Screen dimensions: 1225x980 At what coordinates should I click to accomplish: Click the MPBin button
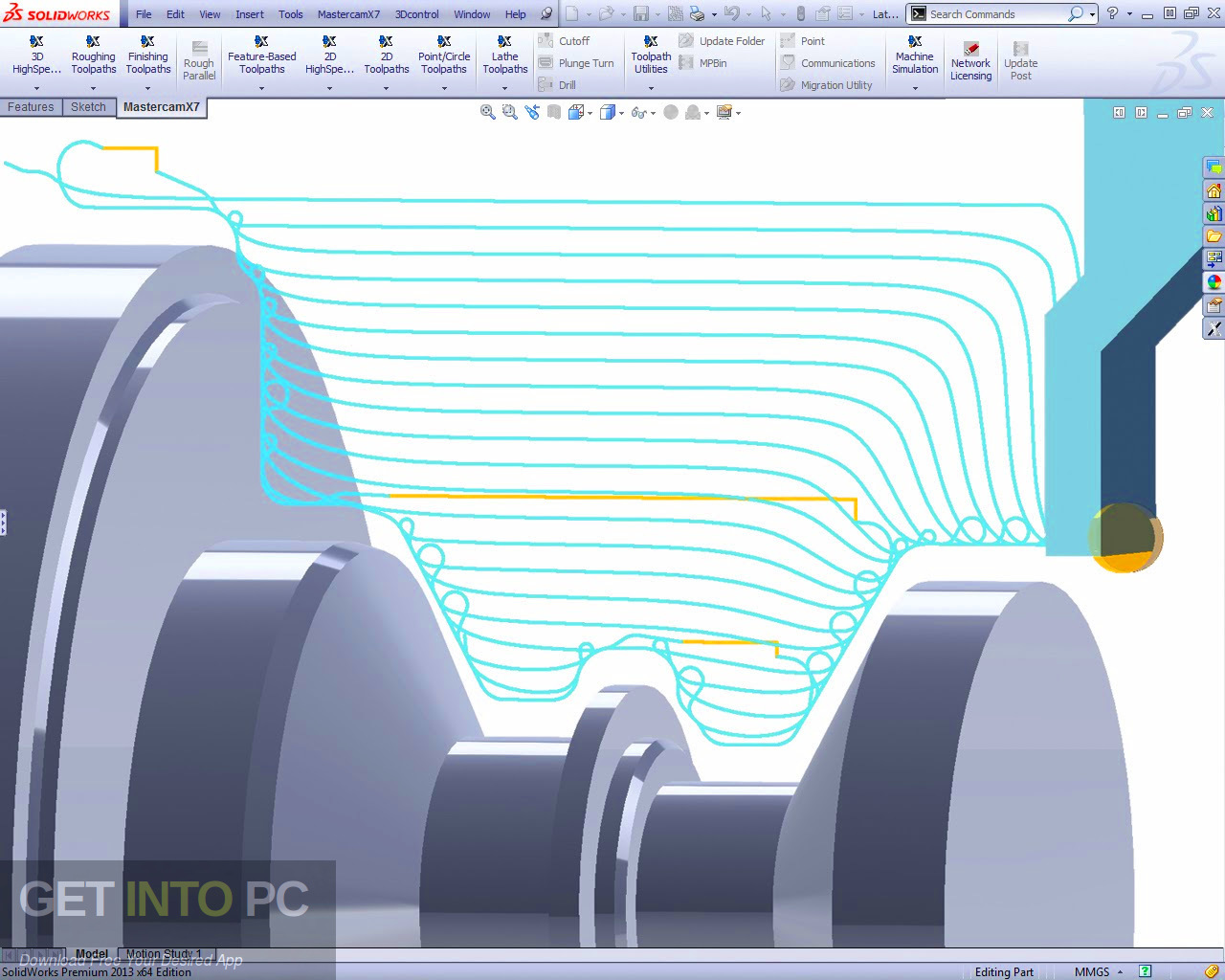[x=703, y=63]
